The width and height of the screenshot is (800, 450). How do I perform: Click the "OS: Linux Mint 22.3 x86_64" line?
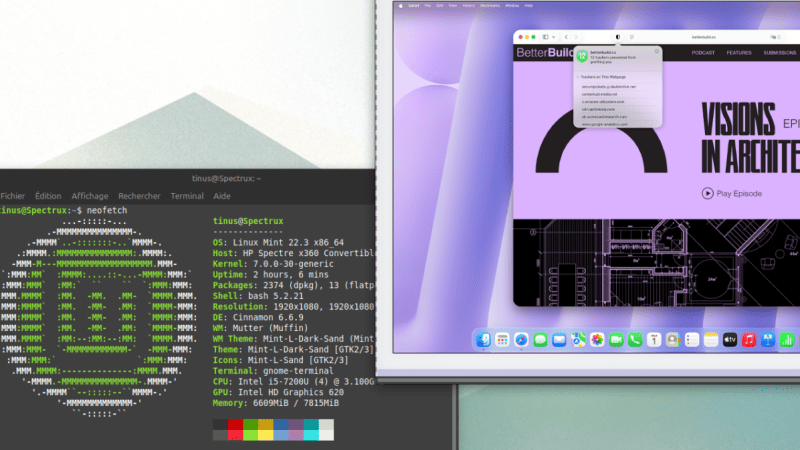(278, 242)
